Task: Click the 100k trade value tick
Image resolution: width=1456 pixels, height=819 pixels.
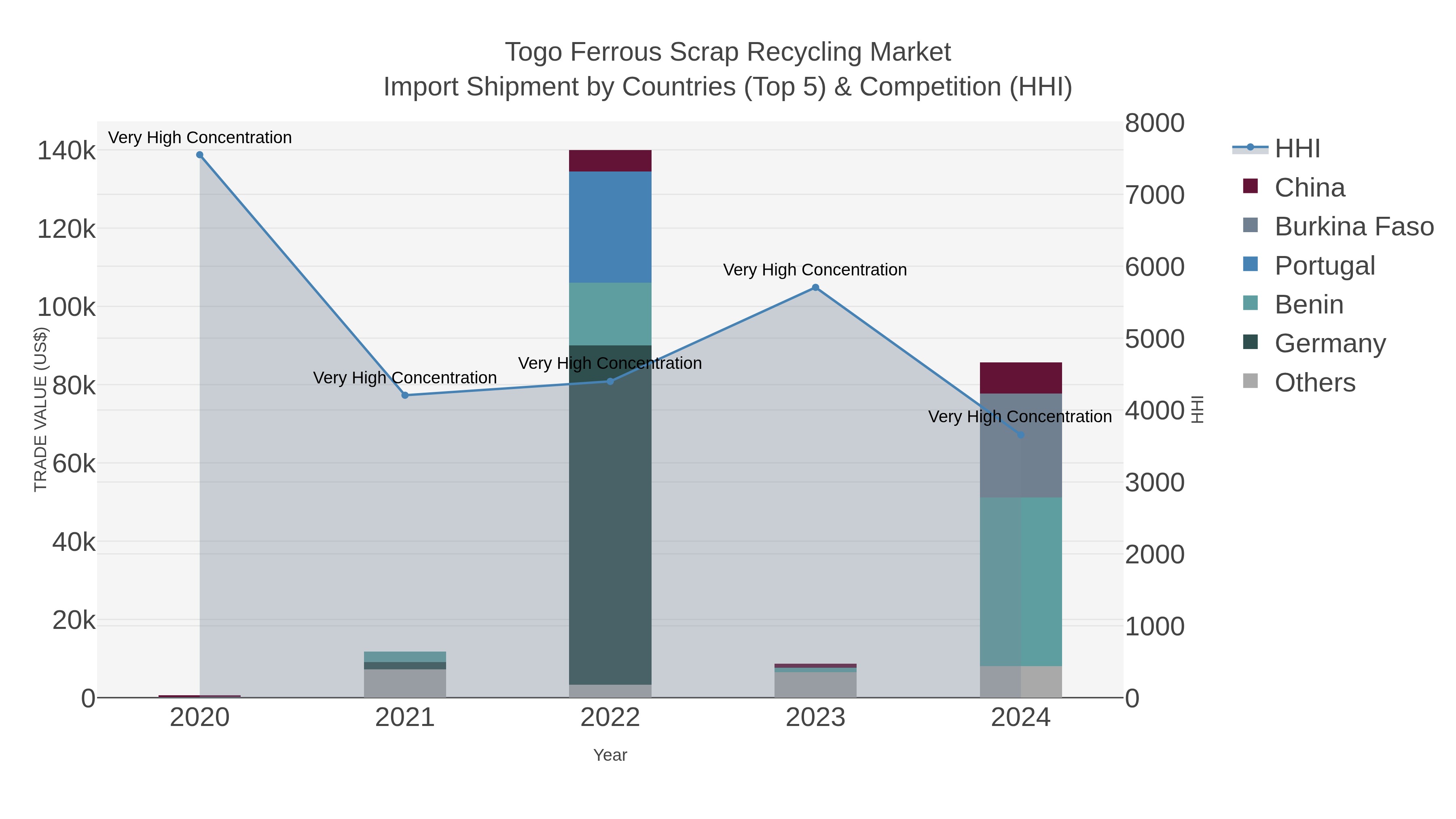Action: tap(67, 307)
